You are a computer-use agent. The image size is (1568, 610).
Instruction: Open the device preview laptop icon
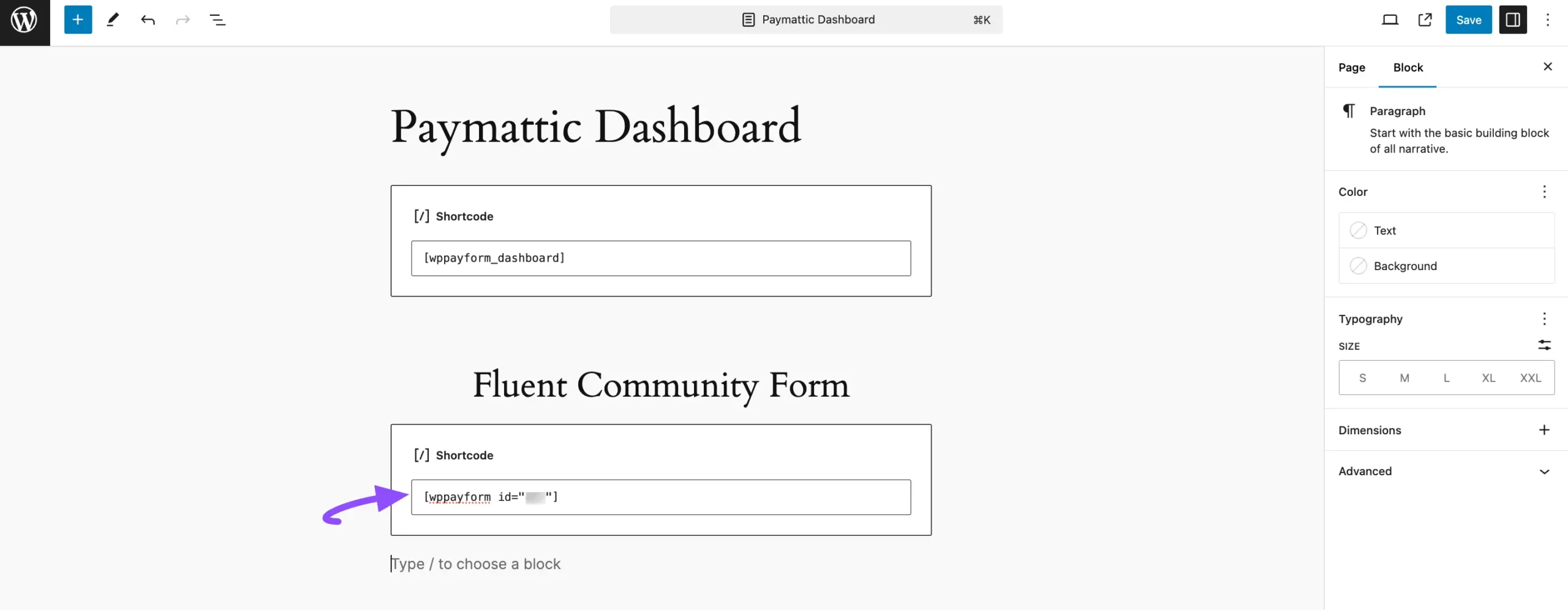point(1390,20)
